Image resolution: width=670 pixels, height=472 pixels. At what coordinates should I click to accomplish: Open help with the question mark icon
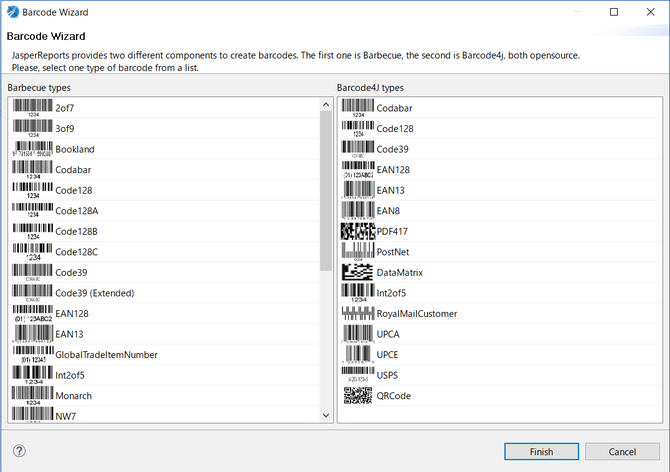pyautogui.click(x=19, y=451)
